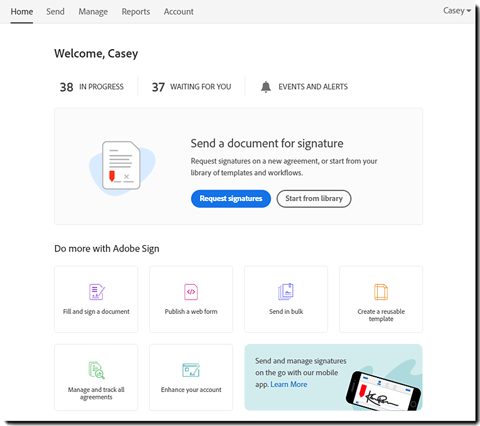This screenshot has width=480, height=426.
Task: Click the Publish a web form icon
Action: [191, 292]
